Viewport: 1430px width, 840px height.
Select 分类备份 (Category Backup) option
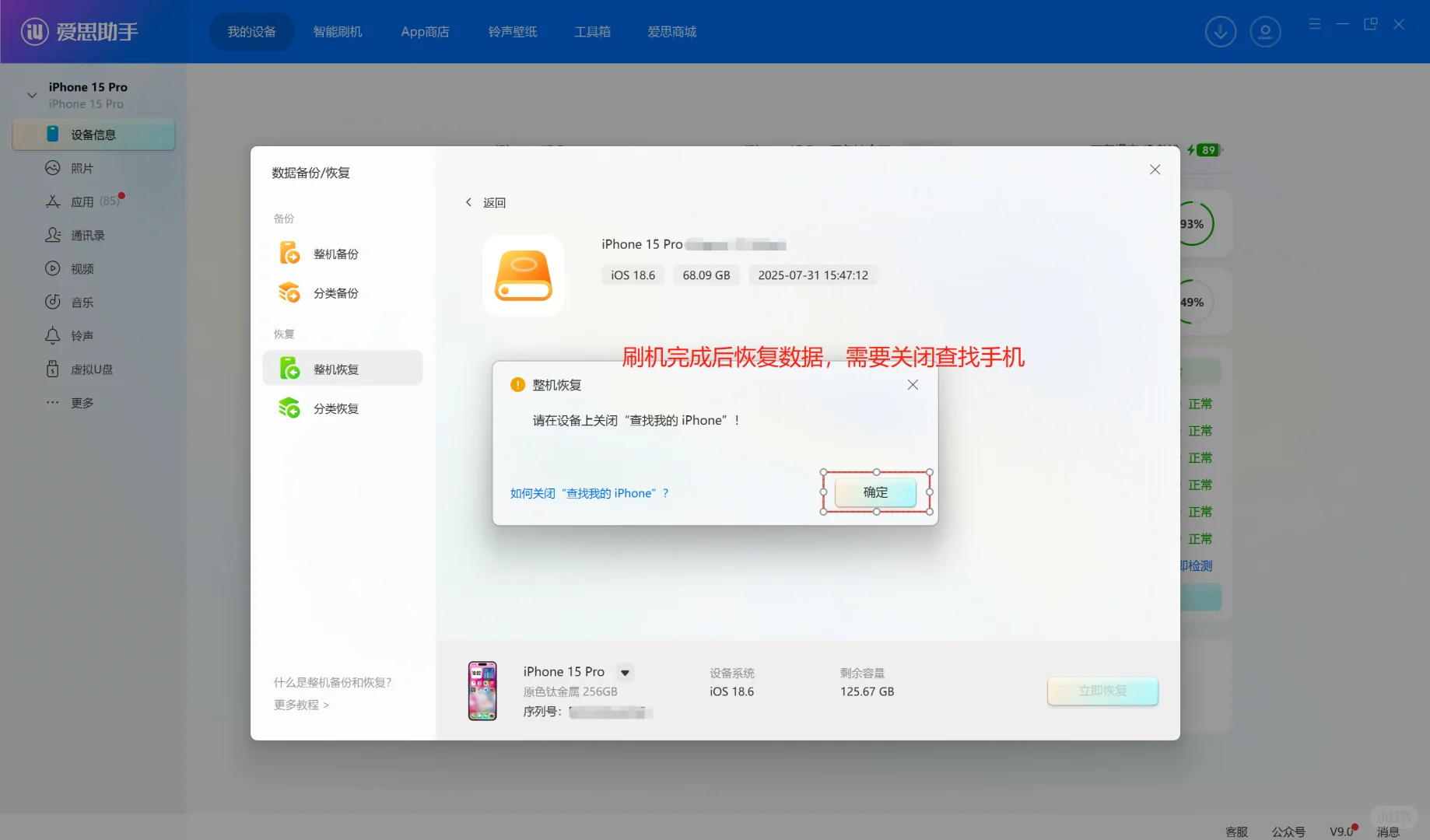click(335, 293)
